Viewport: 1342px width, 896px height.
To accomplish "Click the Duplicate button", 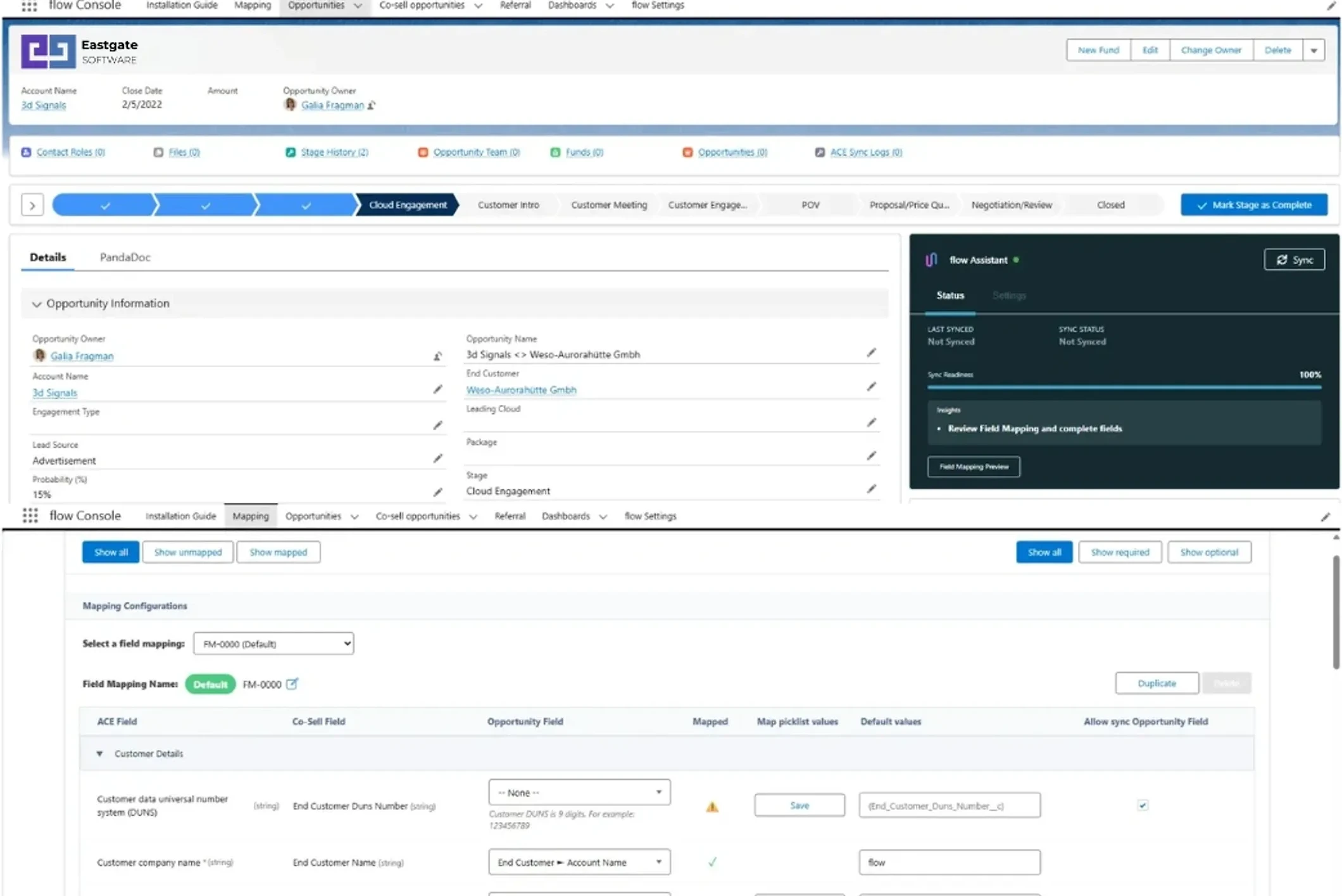I will pos(1157,683).
